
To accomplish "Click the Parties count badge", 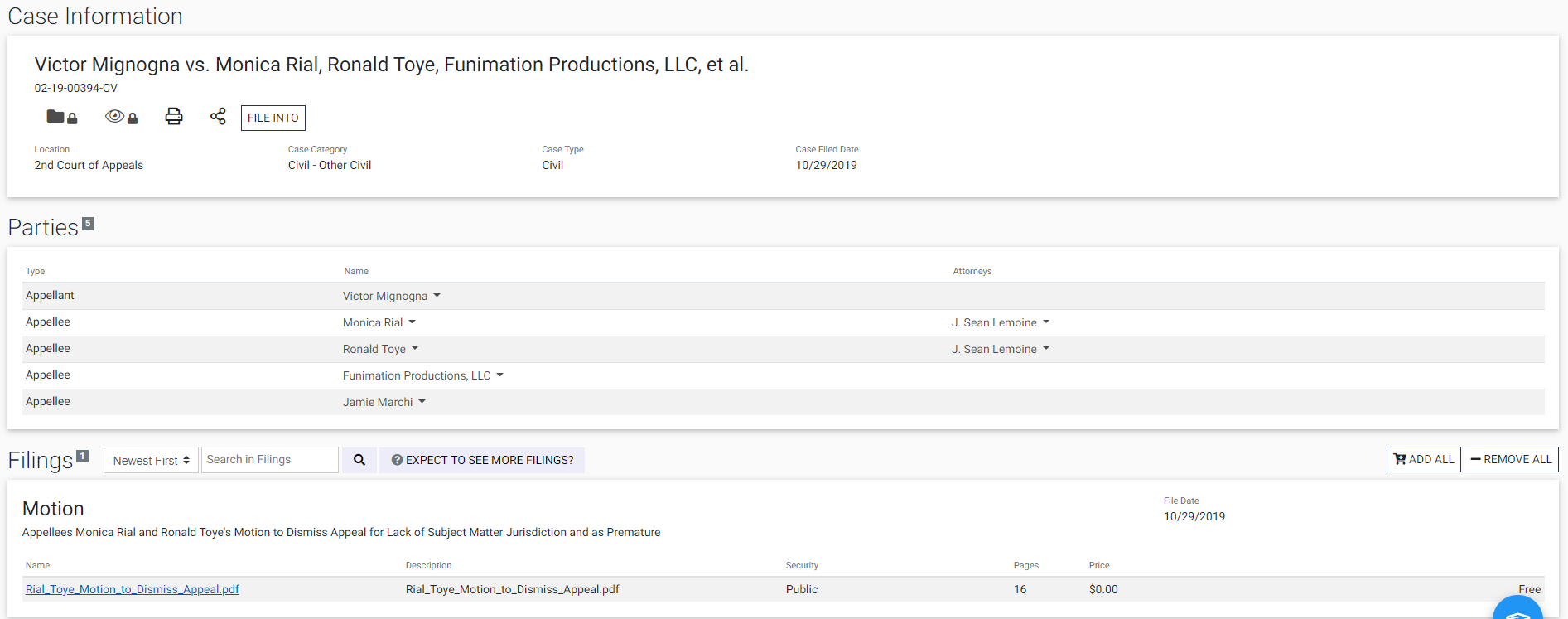I will pos(88,223).
